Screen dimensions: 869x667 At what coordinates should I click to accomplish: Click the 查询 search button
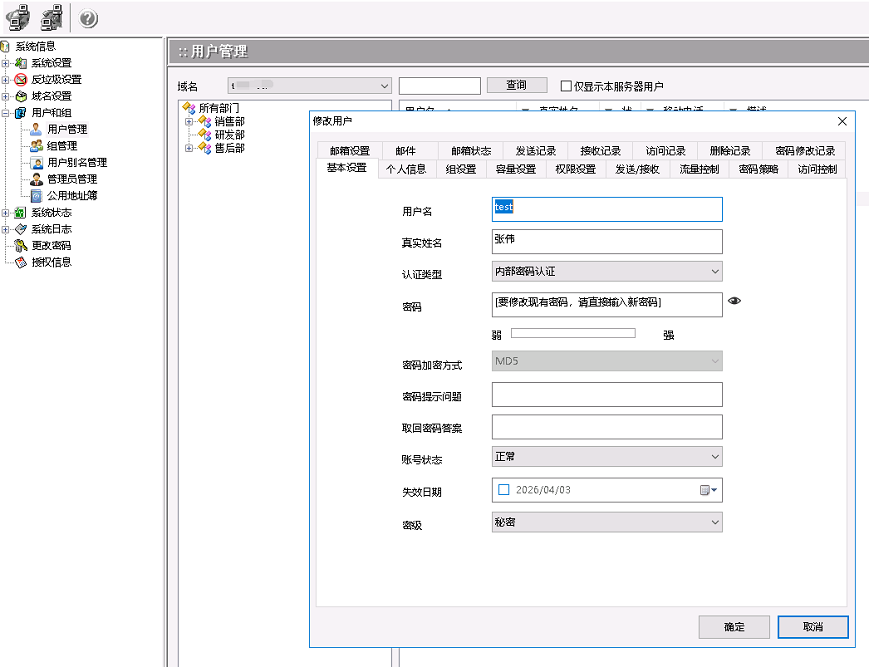coord(517,85)
